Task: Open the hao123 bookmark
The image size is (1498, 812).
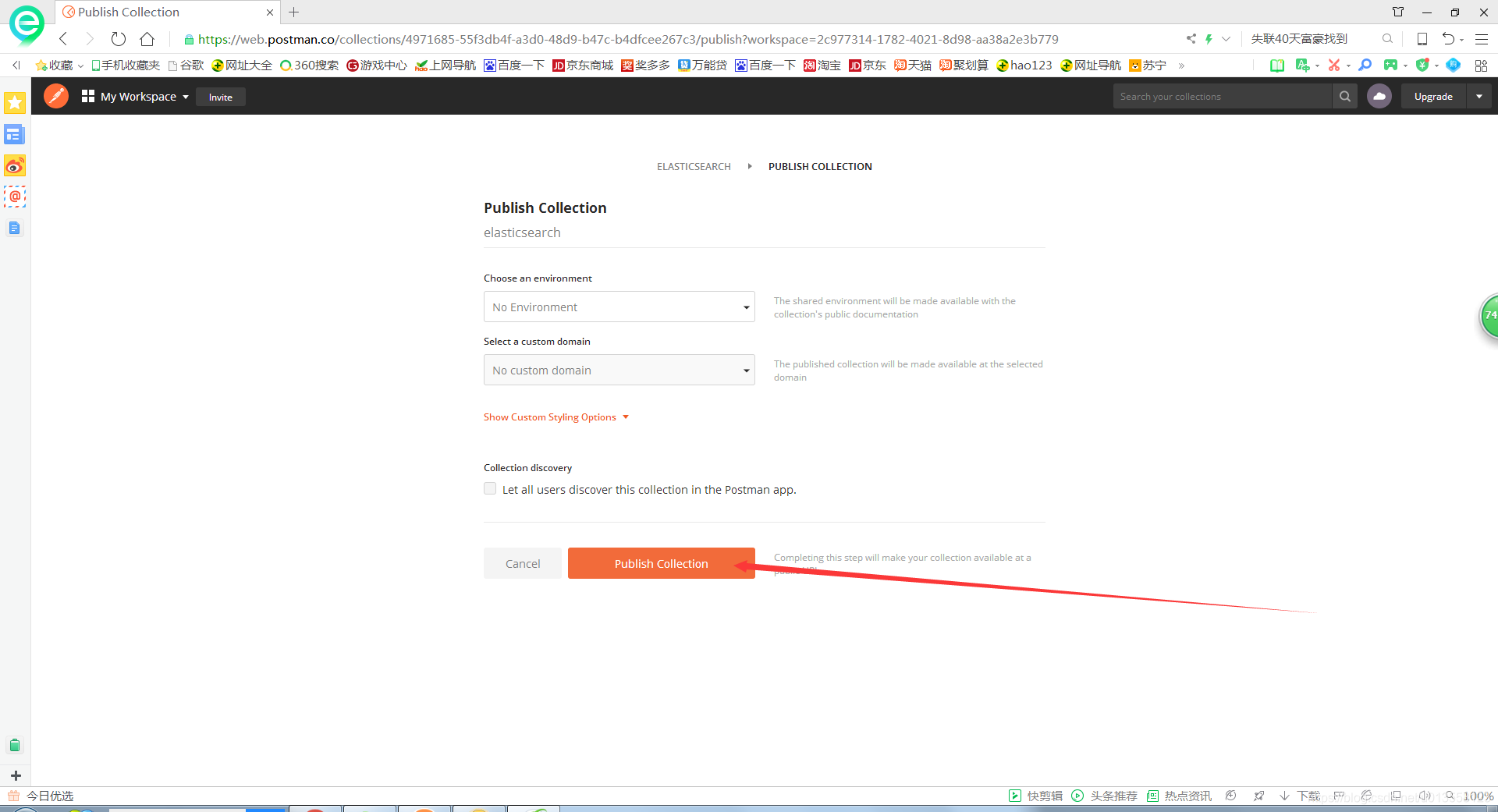Action: click(x=1024, y=66)
